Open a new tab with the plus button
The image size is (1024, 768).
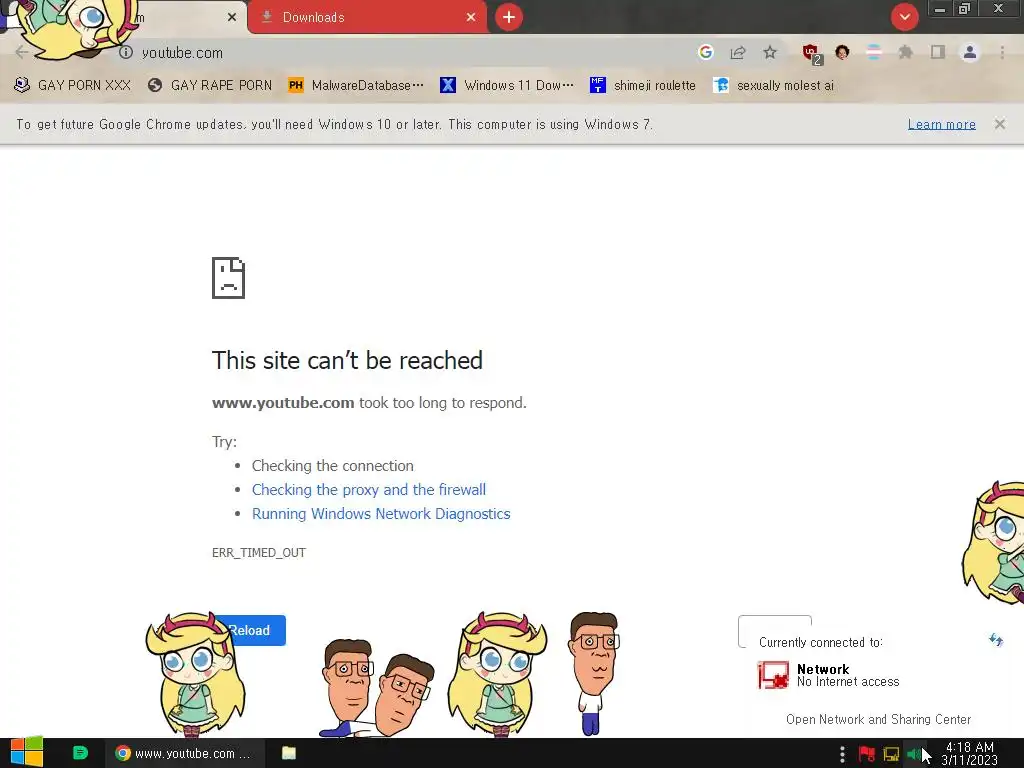509,17
